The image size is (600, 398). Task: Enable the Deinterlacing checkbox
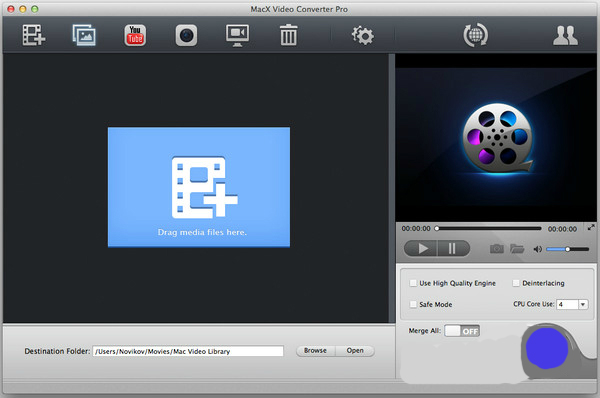tap(516, 283)
